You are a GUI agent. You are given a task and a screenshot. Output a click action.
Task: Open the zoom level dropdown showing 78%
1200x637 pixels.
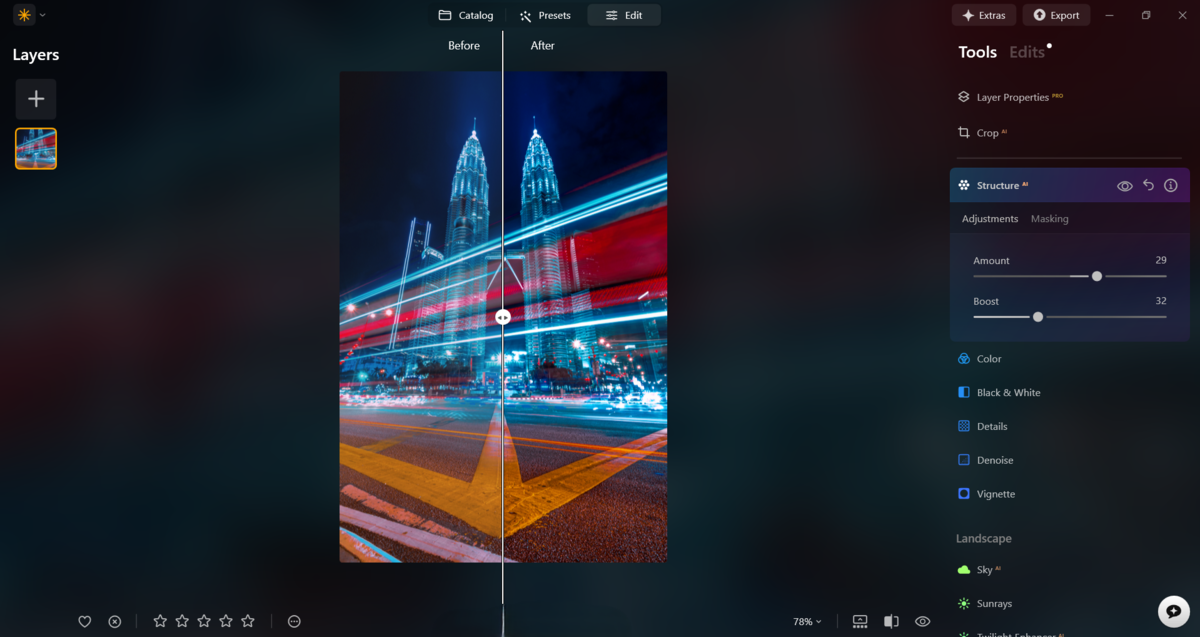pyautogui.click(x=805, y=621)
